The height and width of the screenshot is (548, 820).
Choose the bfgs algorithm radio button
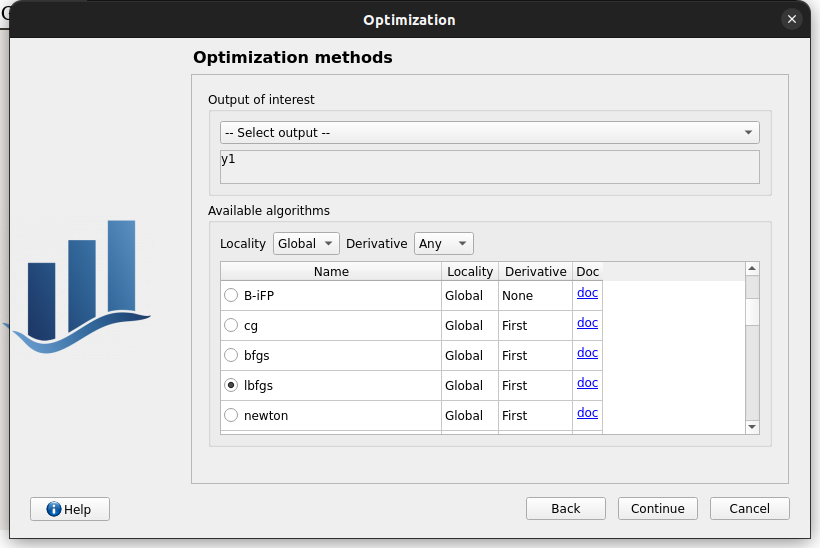coord(231,356)
